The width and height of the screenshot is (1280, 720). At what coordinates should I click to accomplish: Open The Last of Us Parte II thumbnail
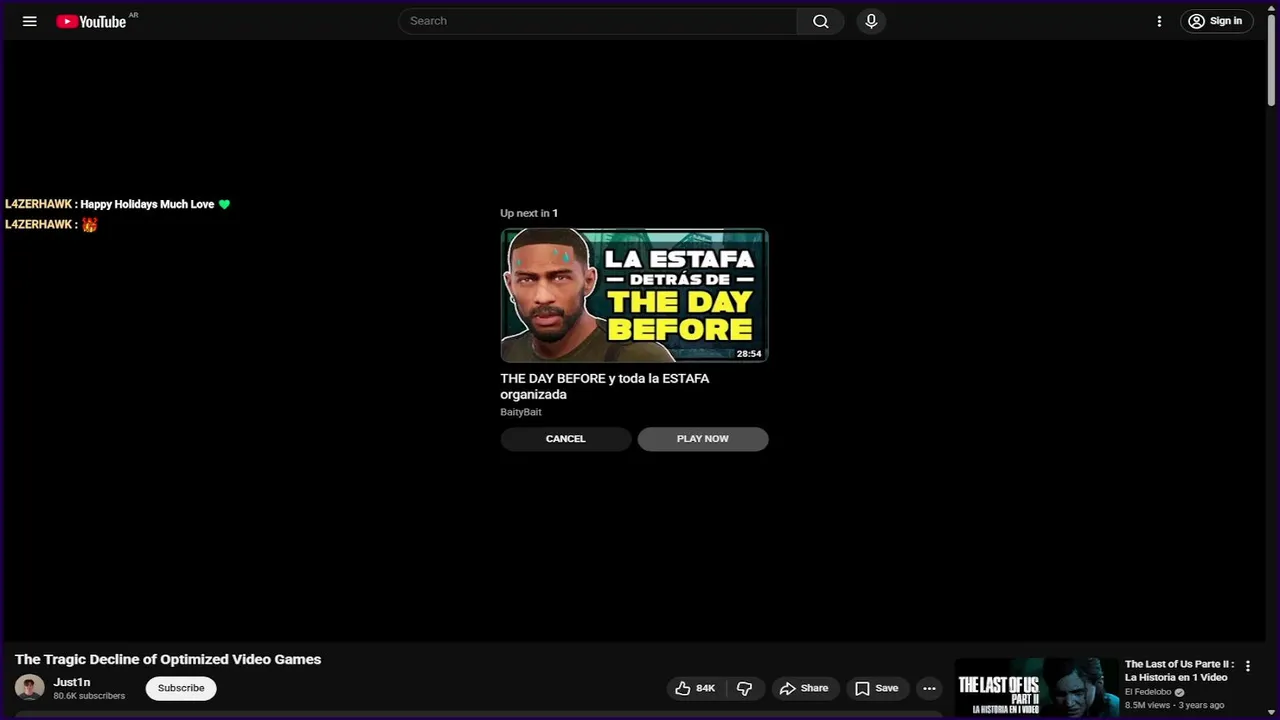1037,688
